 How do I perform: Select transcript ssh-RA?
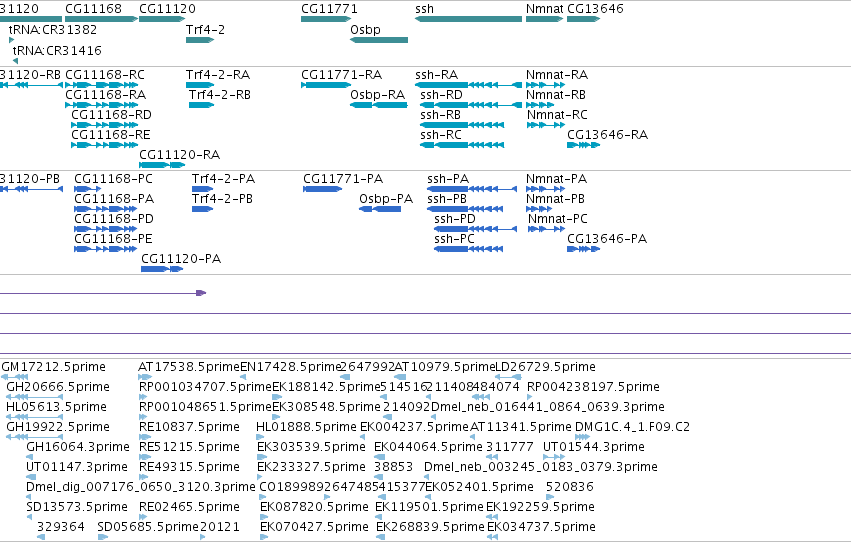(x=436, y=75)
